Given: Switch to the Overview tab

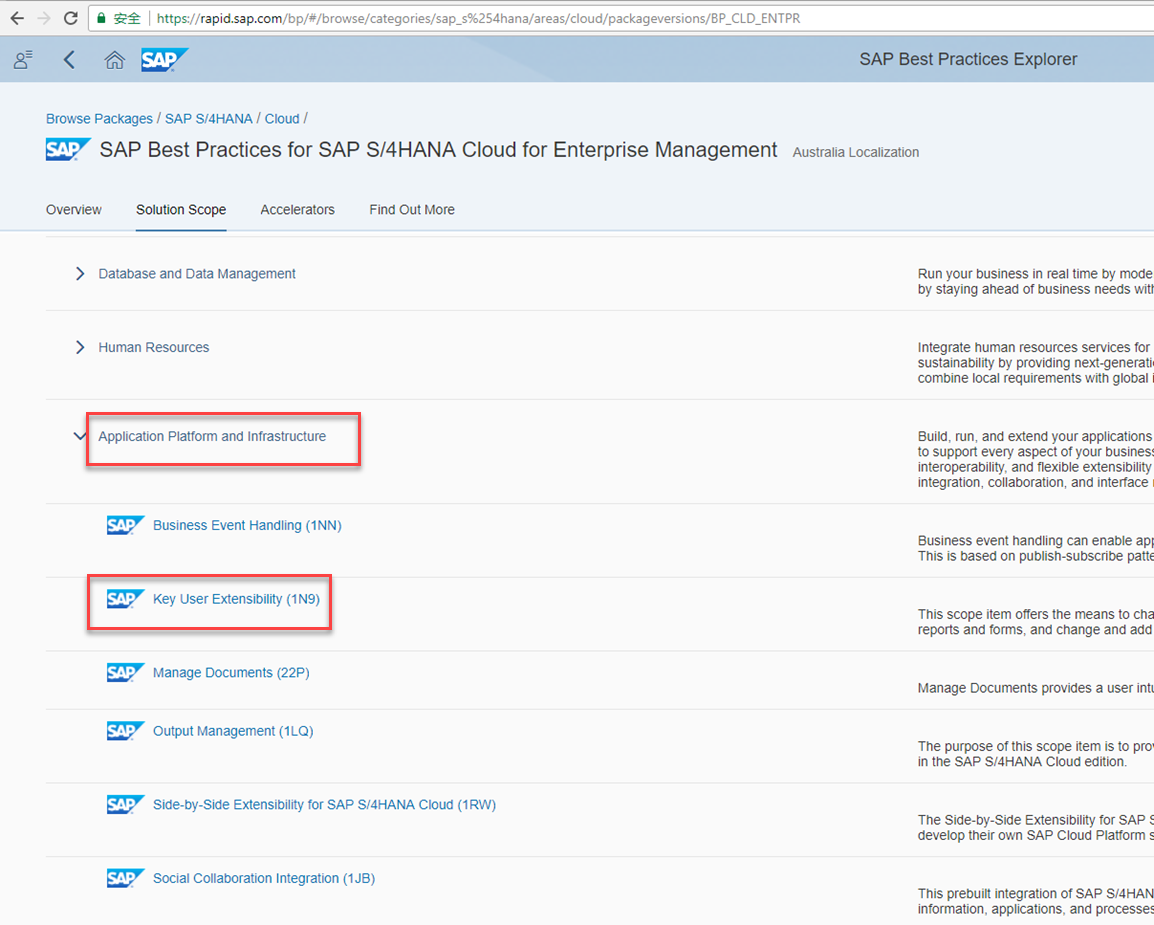Looking at the screenshot, I should pos(74,210).
